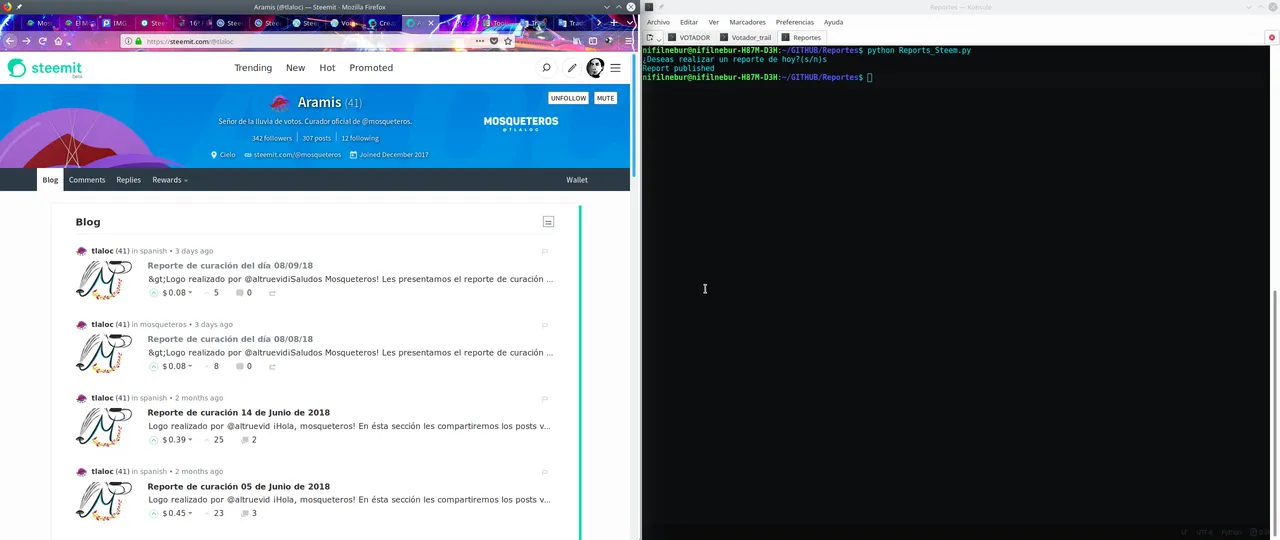1280x540 pixels.
Task: Bookmark this page with the star icon
Action: pos(508,41)
